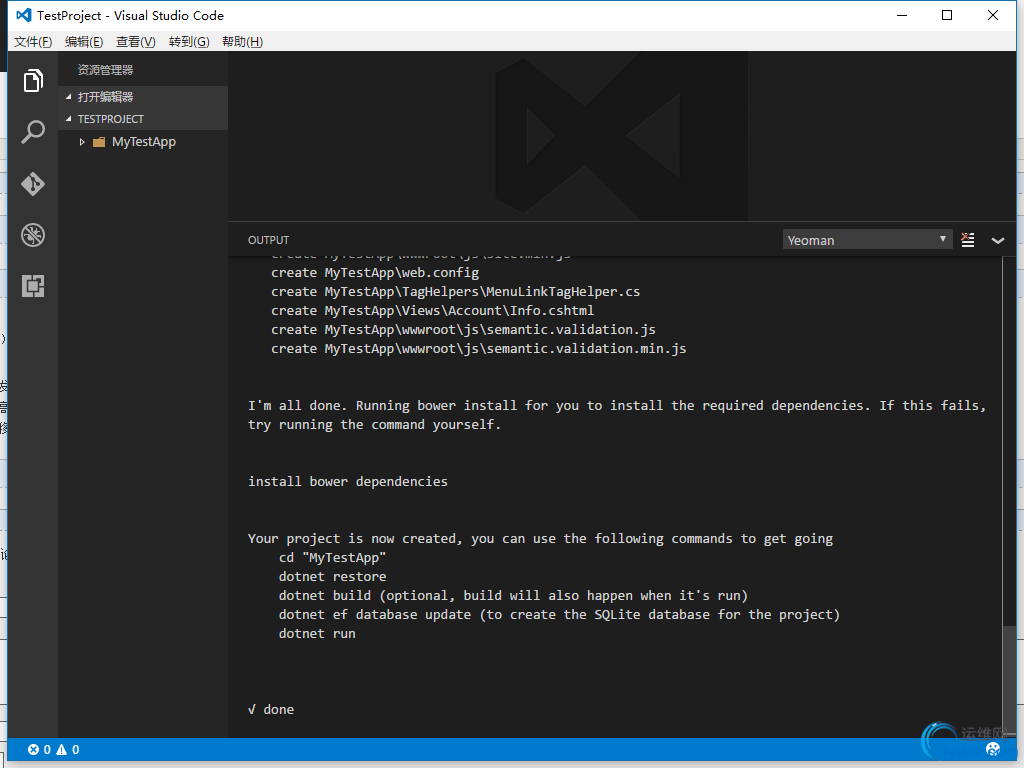Click the semantic.validation.min.js output line
The image size is (1024, 768).
[479, 349]
